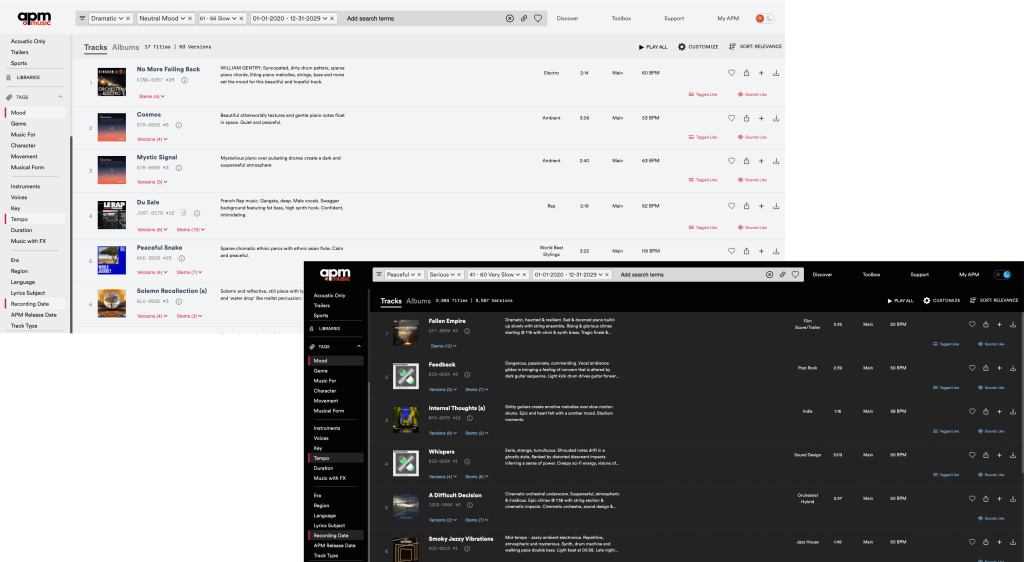Viewport: 1024px width, 562px height.
Task: Download Fallen Empire in dark window
Action: coord(1013,324)
